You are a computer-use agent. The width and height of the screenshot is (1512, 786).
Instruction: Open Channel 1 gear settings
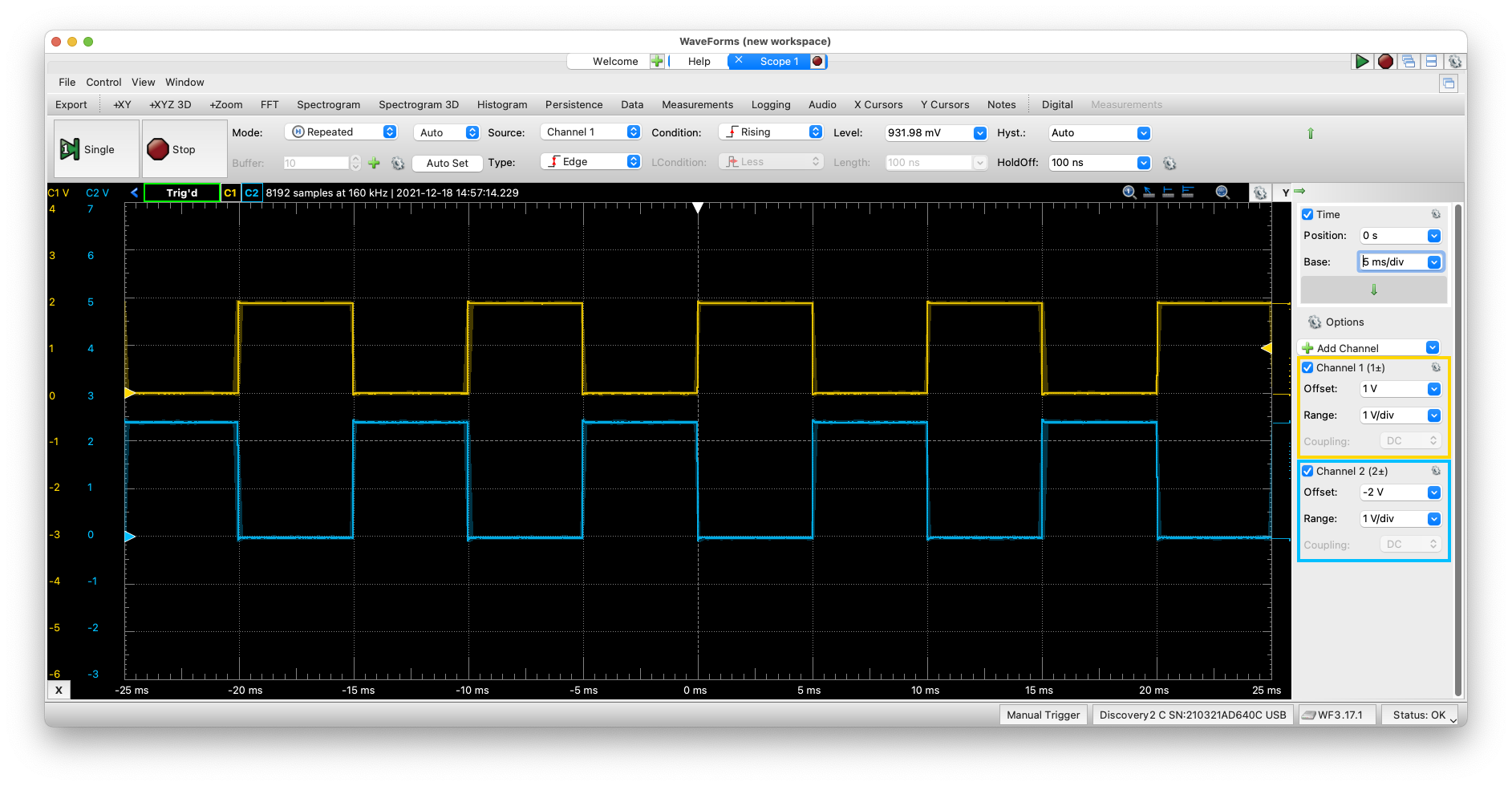point(1436,367)
